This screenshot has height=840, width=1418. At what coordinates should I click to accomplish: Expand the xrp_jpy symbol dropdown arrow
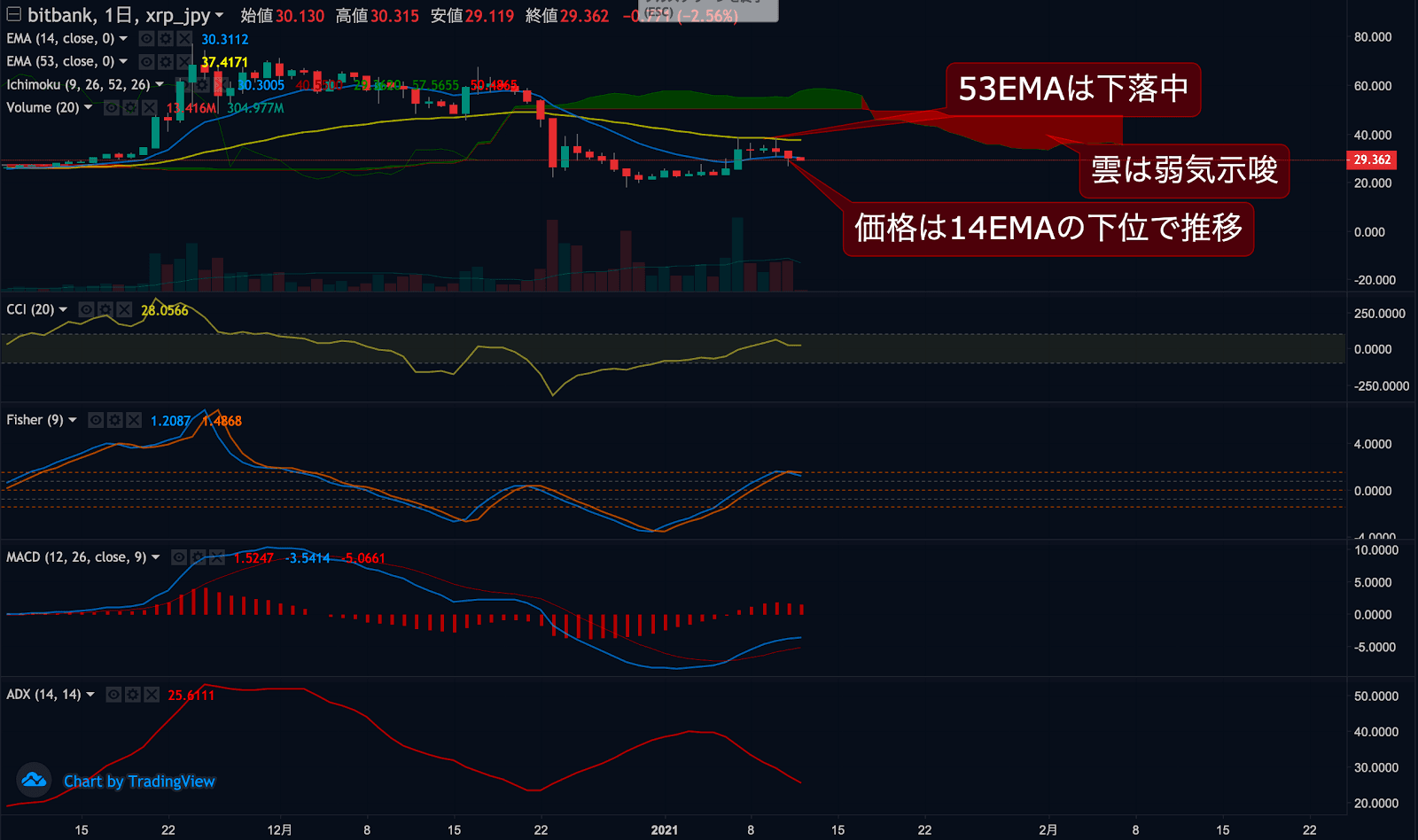tap(219, 15)
